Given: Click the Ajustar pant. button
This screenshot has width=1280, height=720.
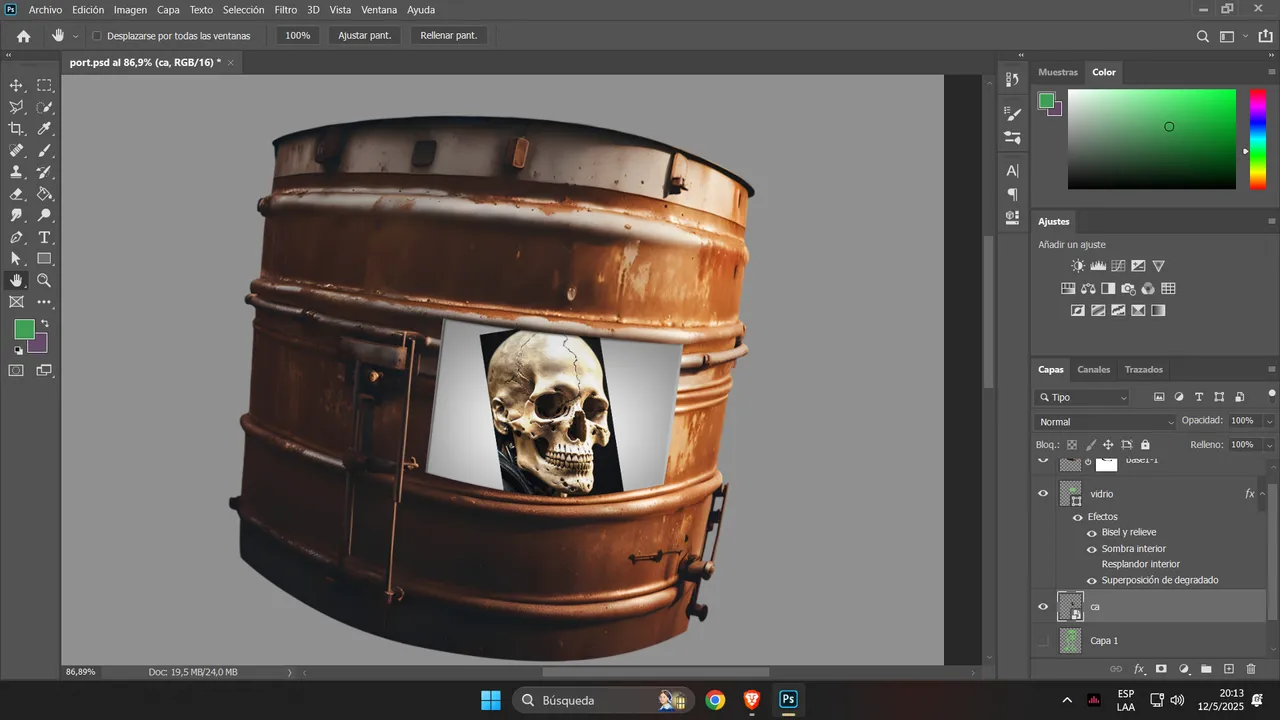Looking at the screenshot, I should 364,36.
